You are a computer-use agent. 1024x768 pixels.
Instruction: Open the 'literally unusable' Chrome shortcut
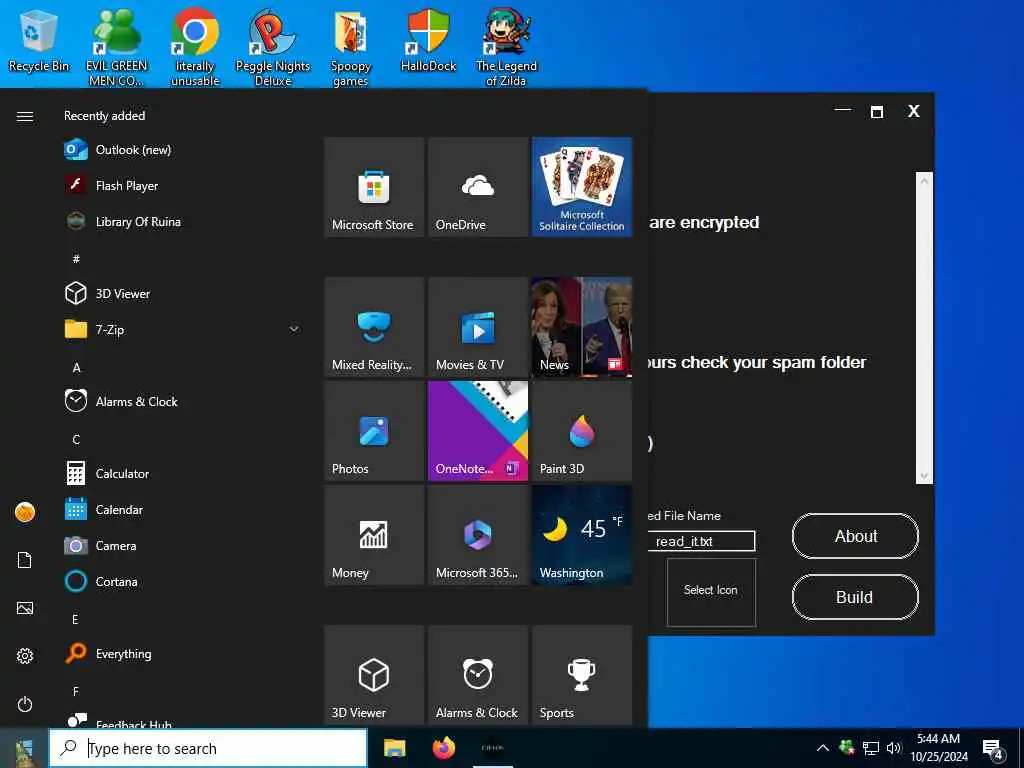[x=195, y=47]
